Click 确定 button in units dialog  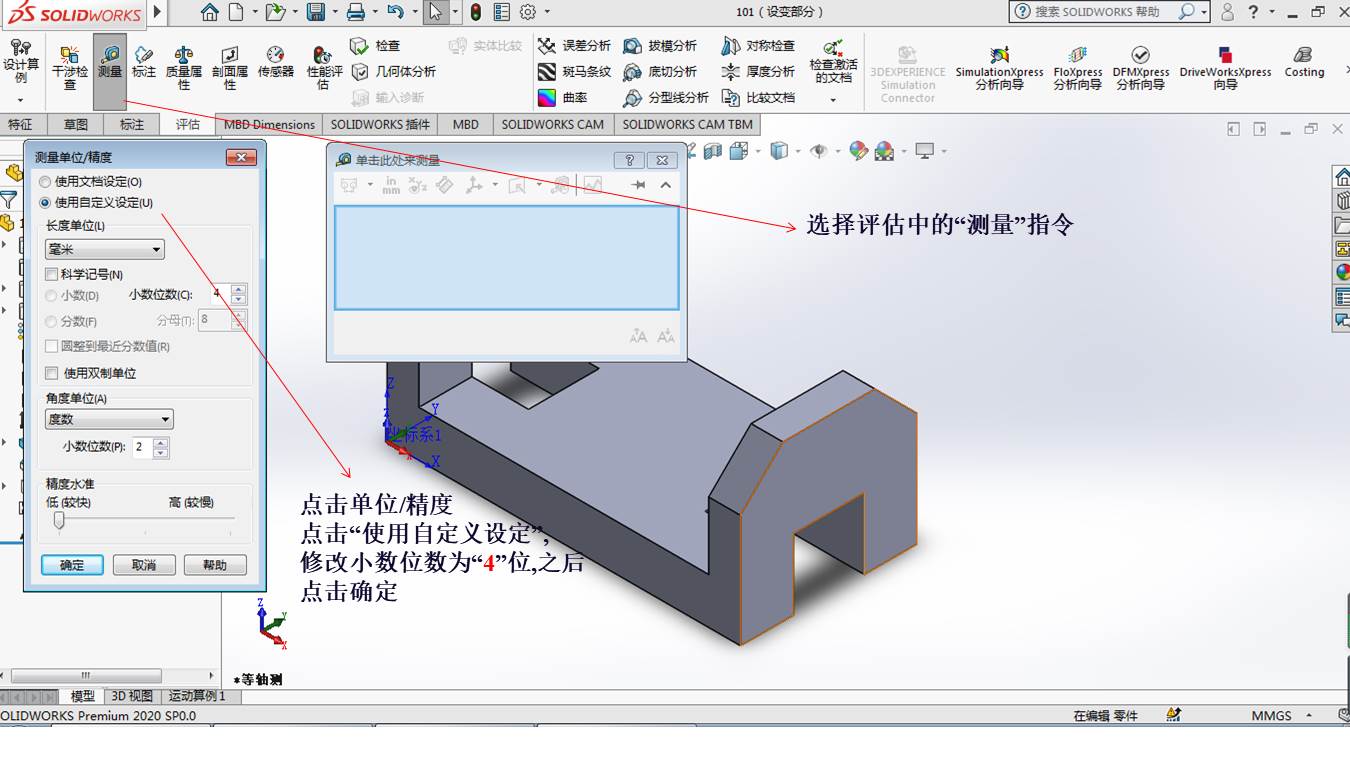click(x=72, y=565)
